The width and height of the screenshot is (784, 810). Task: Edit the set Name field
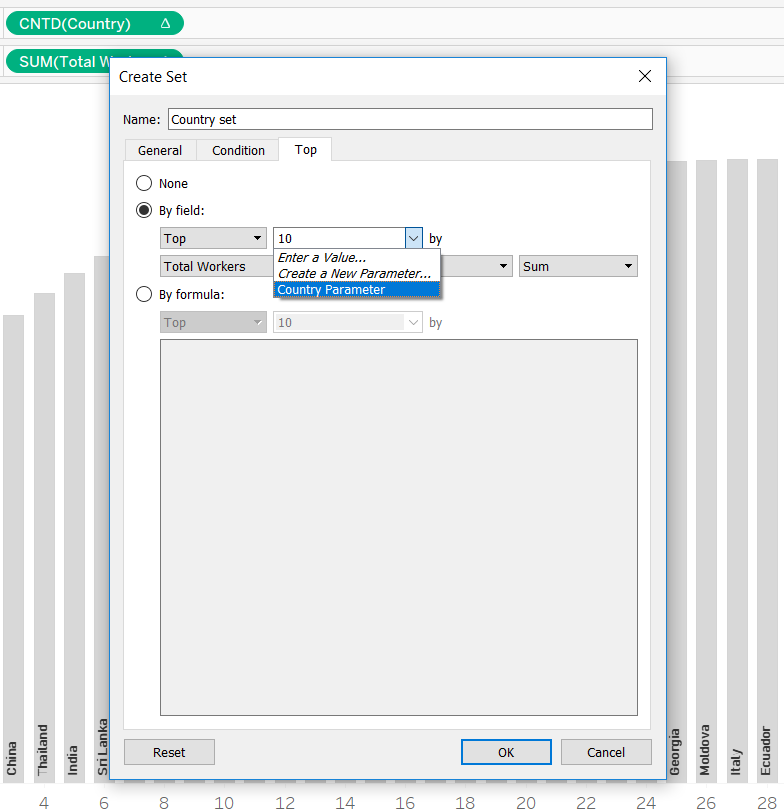click(410, 119)
